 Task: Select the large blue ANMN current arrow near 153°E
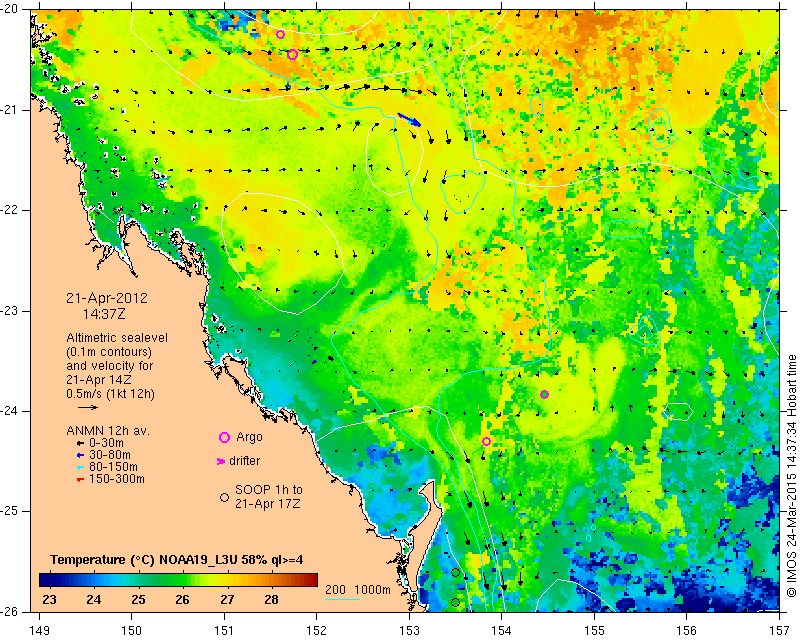(x=409, y=119)
